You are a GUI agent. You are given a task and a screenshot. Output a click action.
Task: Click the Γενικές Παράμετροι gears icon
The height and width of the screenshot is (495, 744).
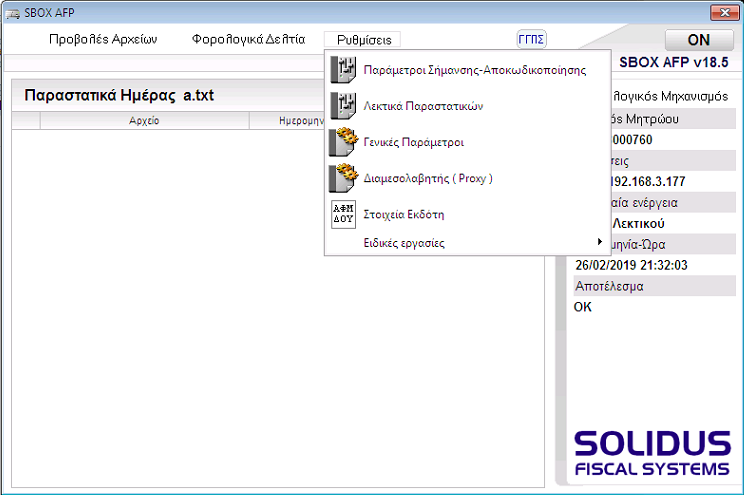tap(343, 142)
